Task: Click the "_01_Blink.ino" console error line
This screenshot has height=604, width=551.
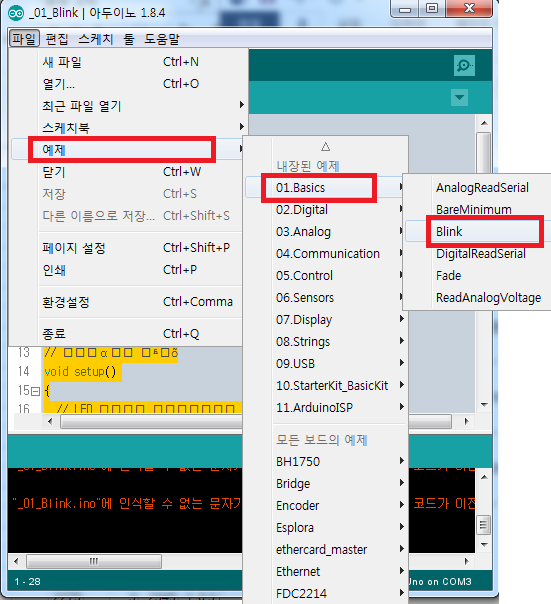Action: [126, 503]
